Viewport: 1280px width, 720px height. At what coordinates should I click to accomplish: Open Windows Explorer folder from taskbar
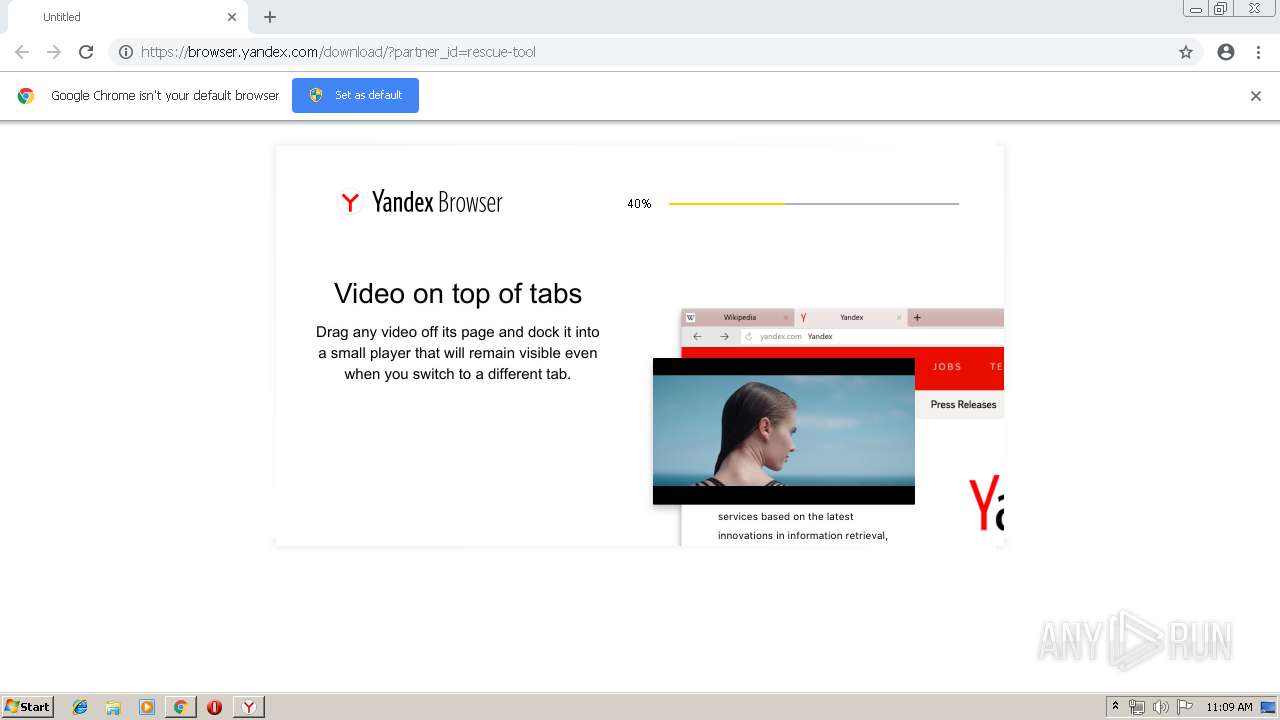113,707
